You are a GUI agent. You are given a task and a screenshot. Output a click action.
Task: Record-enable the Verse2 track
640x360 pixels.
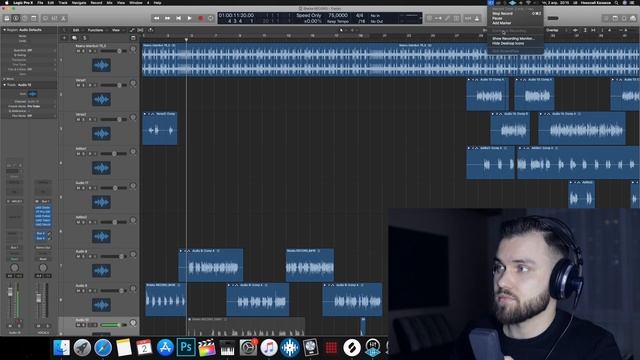pos(90,120)
